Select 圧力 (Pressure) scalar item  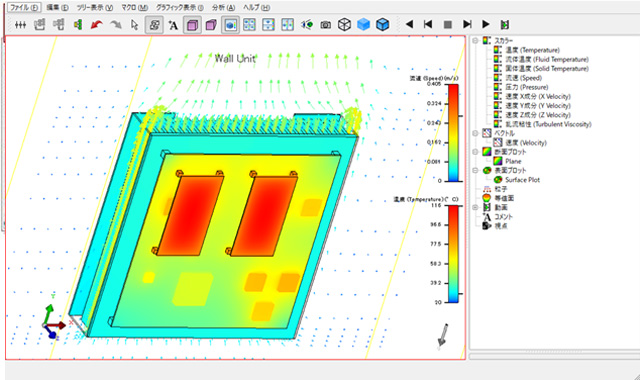pyautogui.click(x=527, y=87)
